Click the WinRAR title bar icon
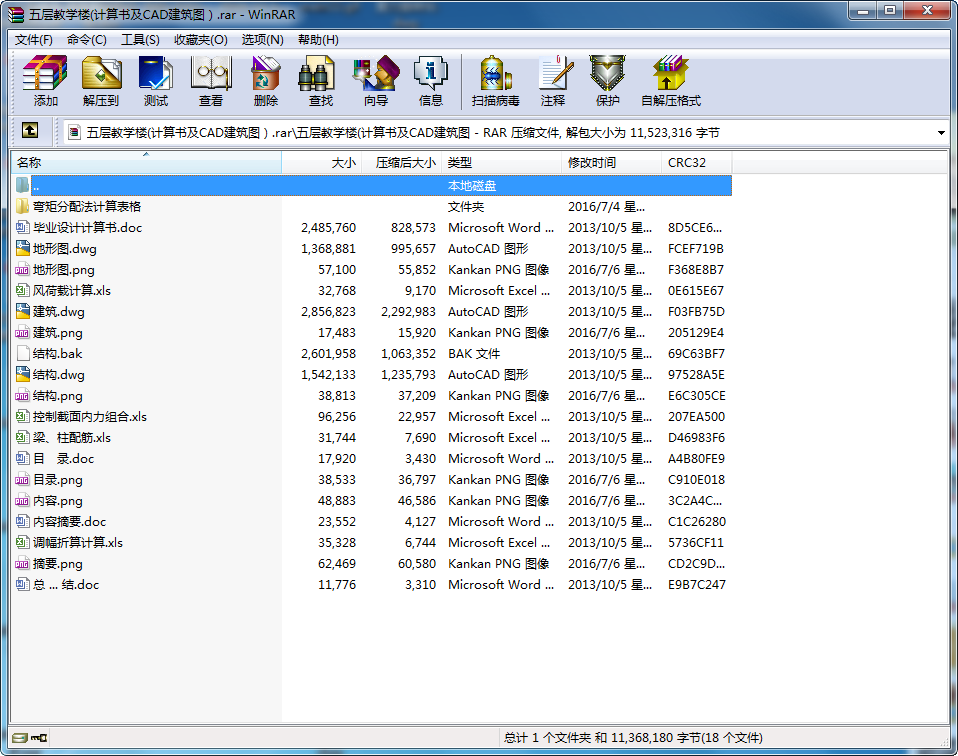 point(16,14)
